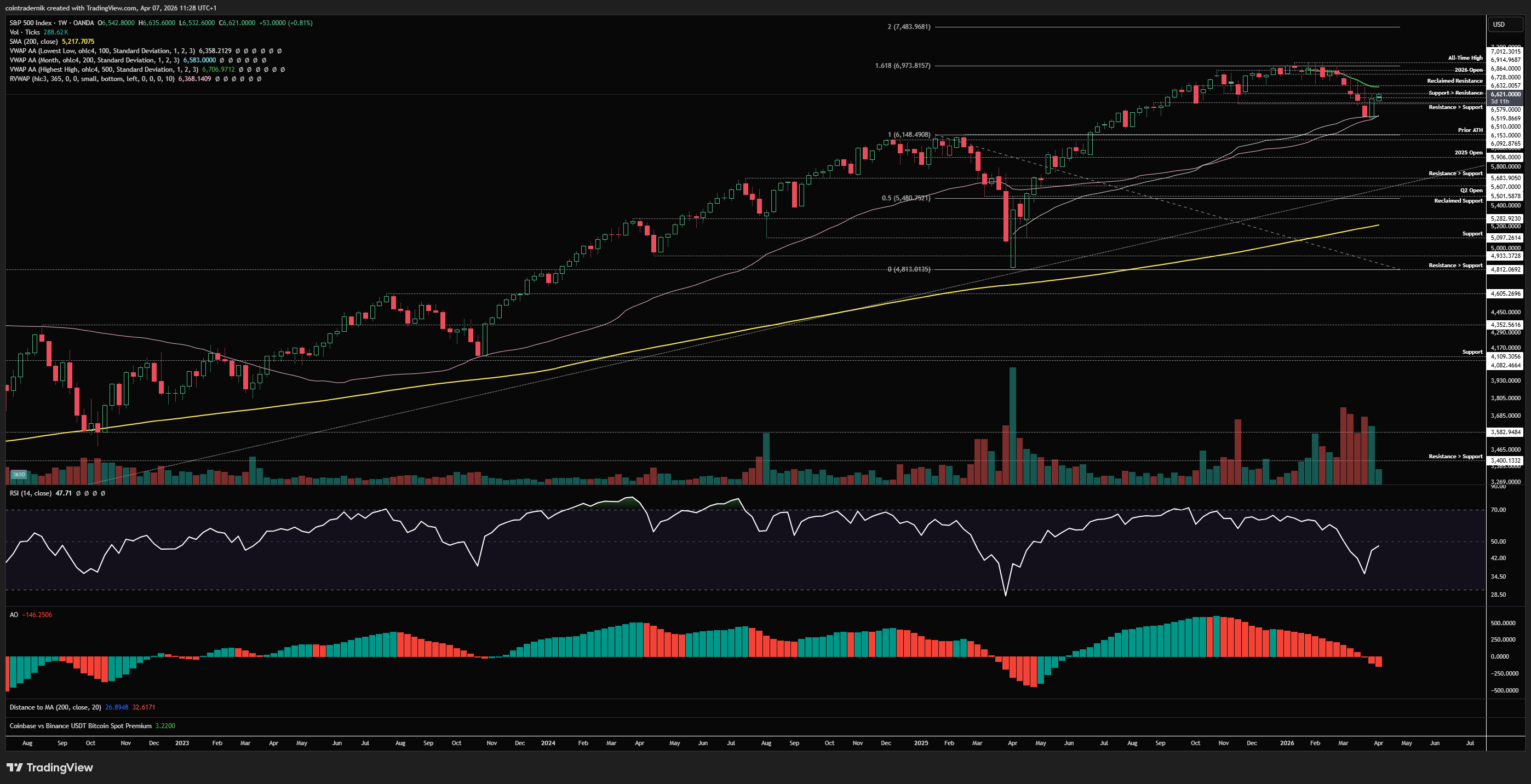
Task: Click VWAP AA Highest High legend text
Action: [x=104, y=70]
